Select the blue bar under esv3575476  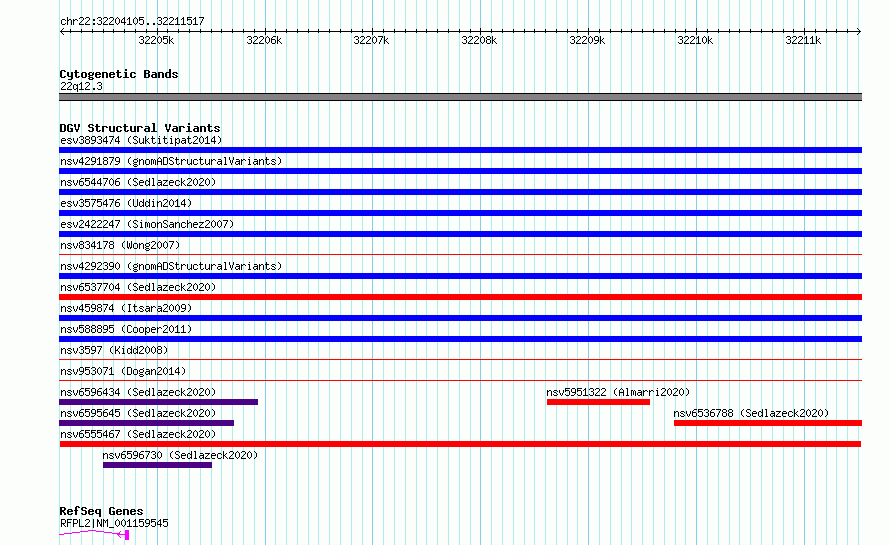[x=460, y=213]
